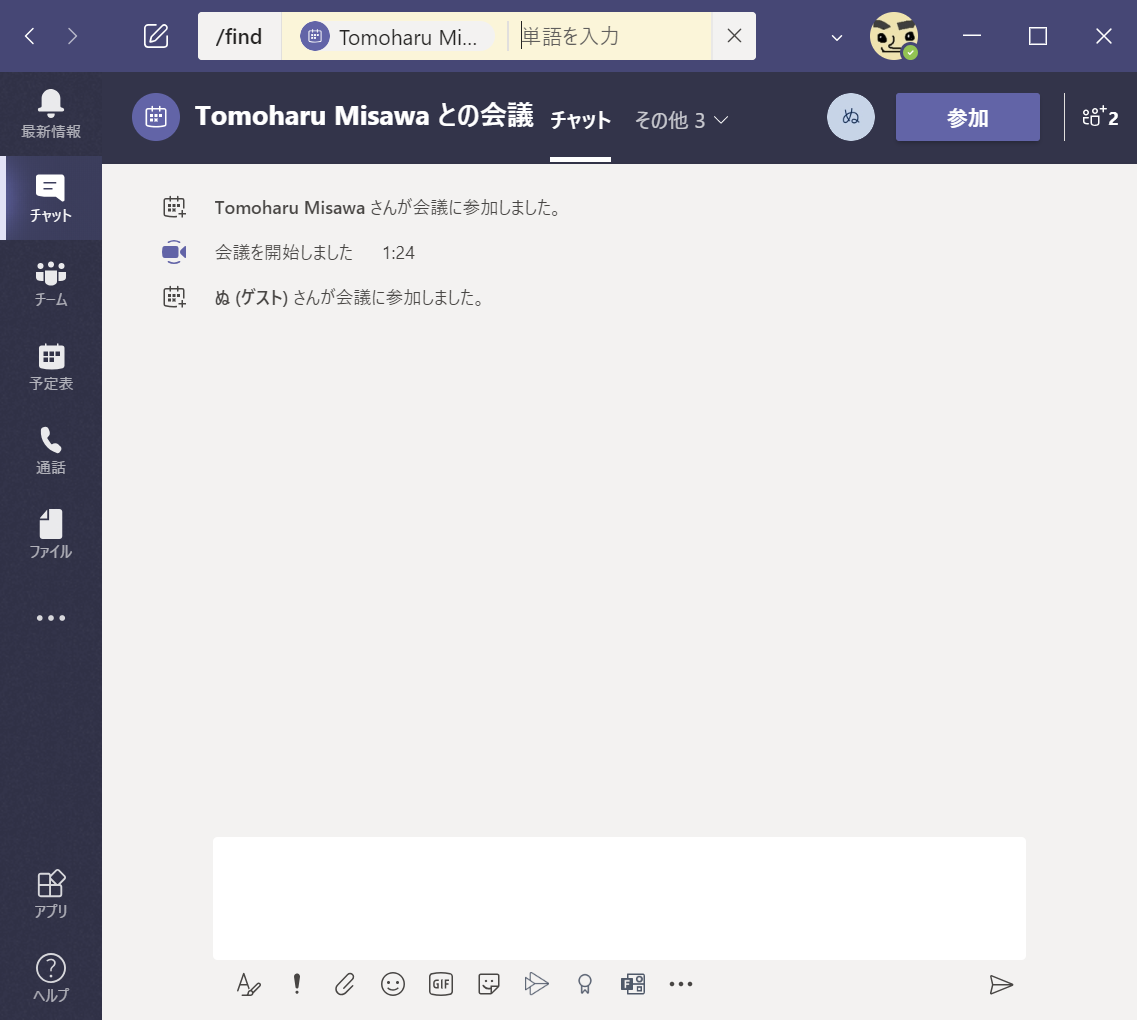Image resolution: width=1137 pixels, height=1020 pixels.
Task: Open the Stream video icon in toolbar
Action: [x=537, y=984]
